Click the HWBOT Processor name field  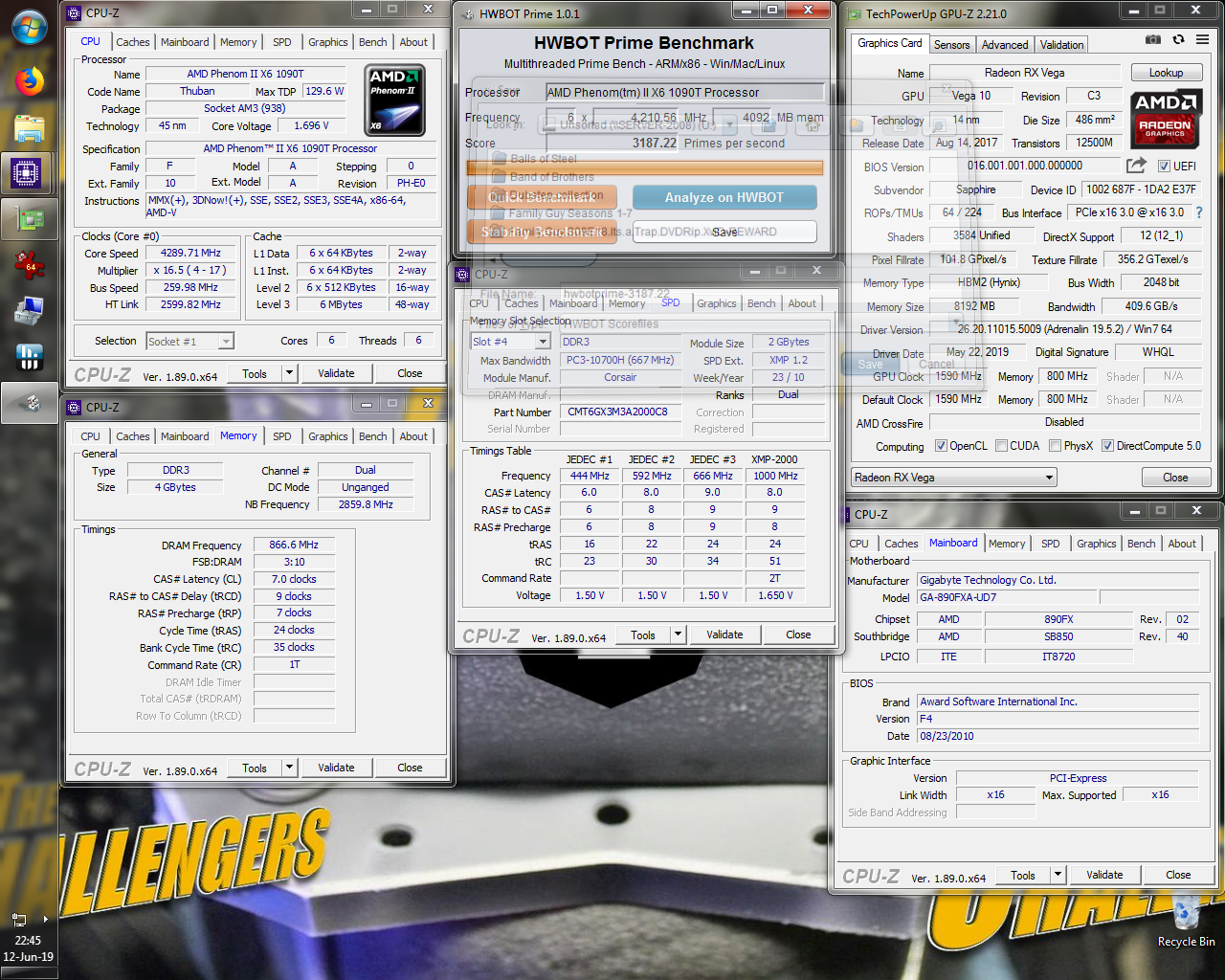click(684, 93)
